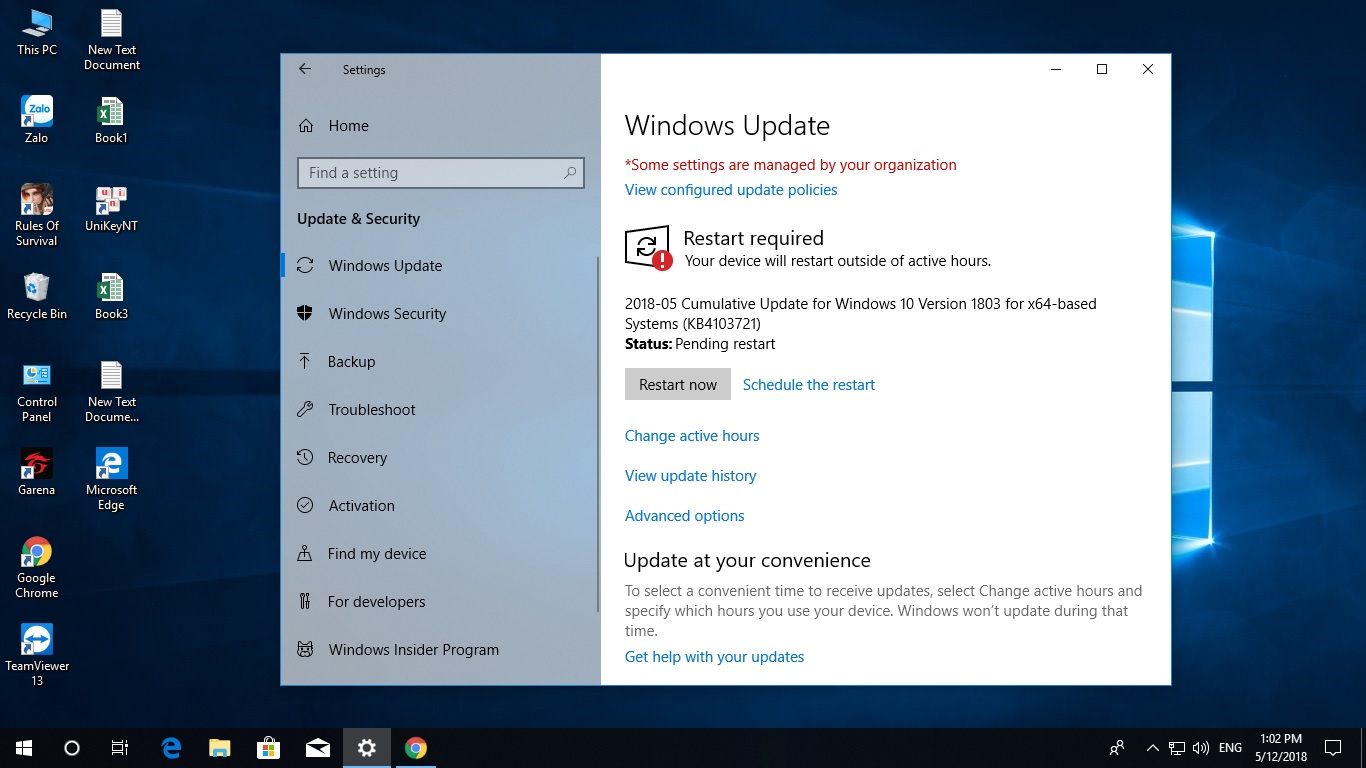Screen dimensions: 1366x768
Task: Open Chrome from the taskbar
Action: click(x=416, y=748)
